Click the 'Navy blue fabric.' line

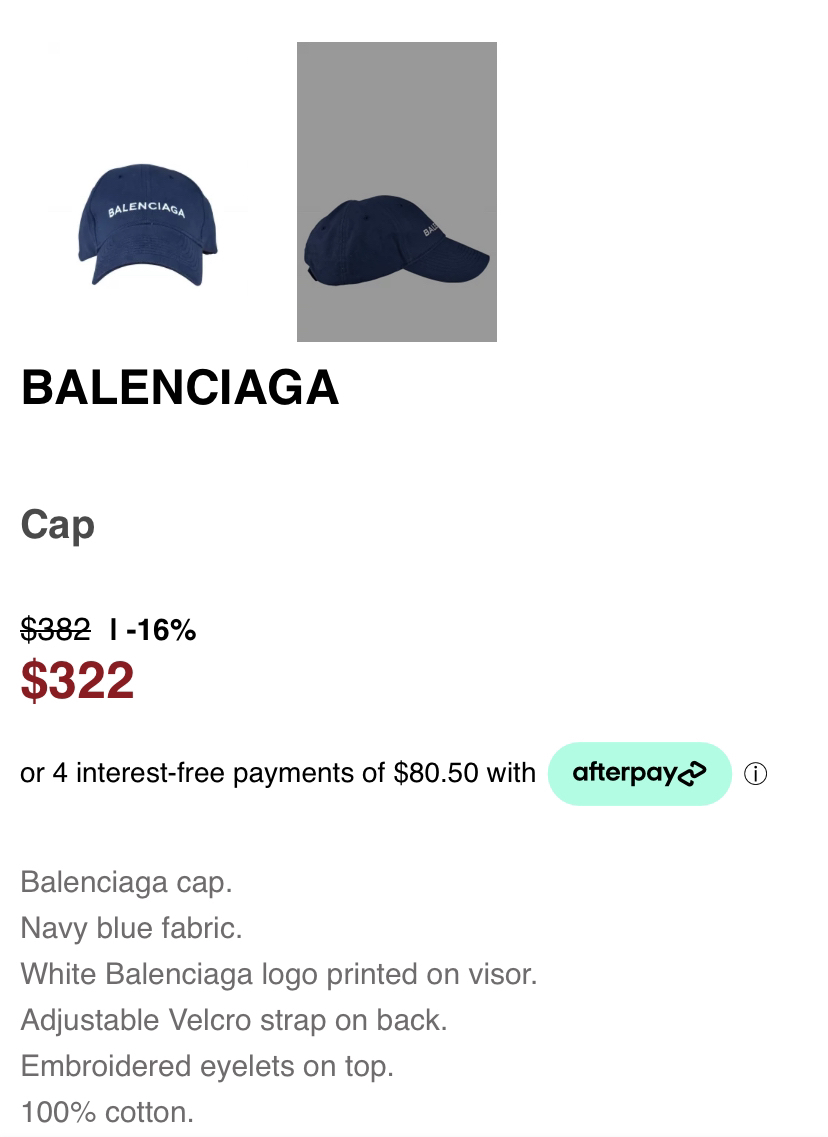point(131,928)
